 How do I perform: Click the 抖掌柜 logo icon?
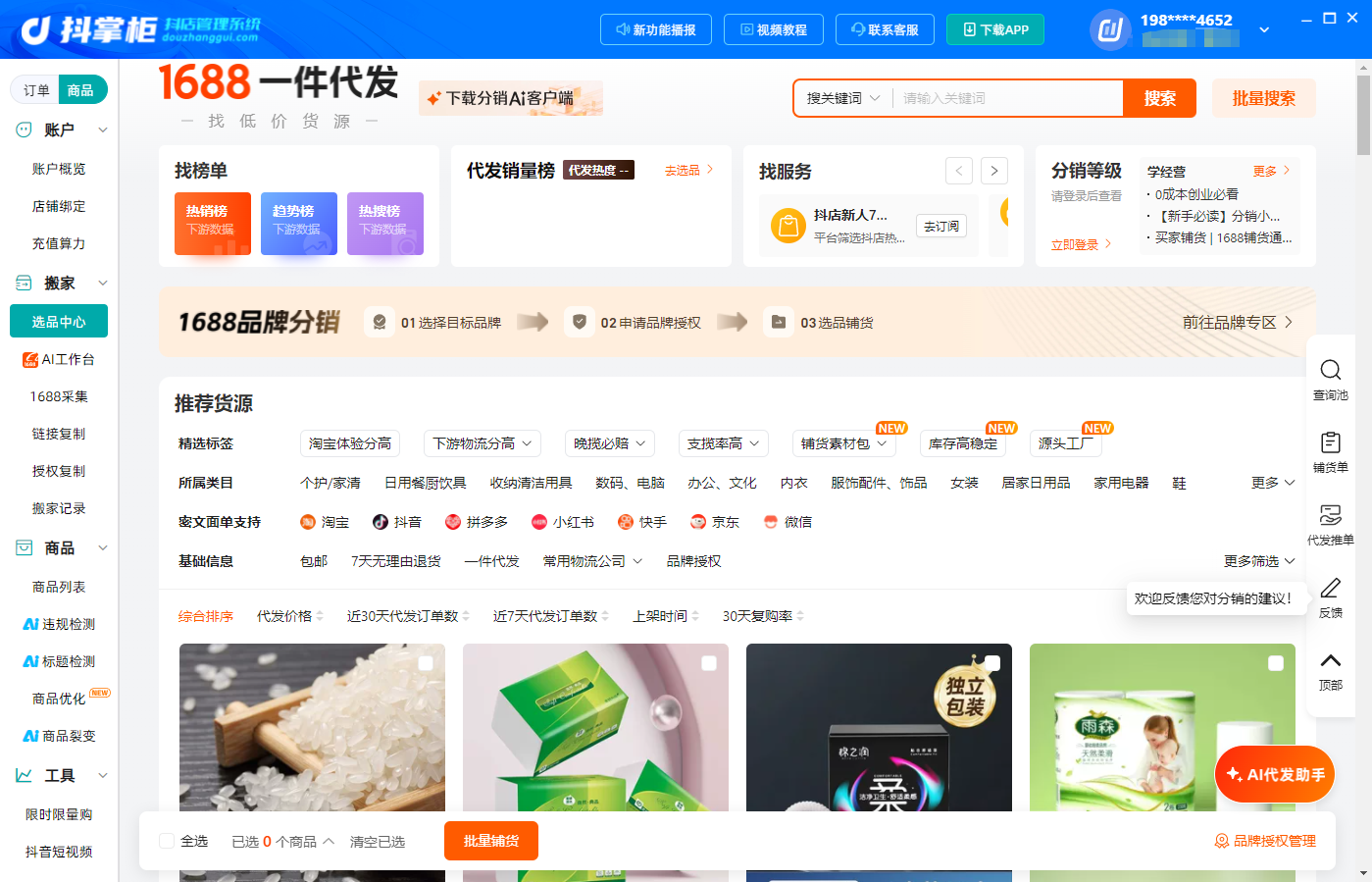click(x=35, y=30)
